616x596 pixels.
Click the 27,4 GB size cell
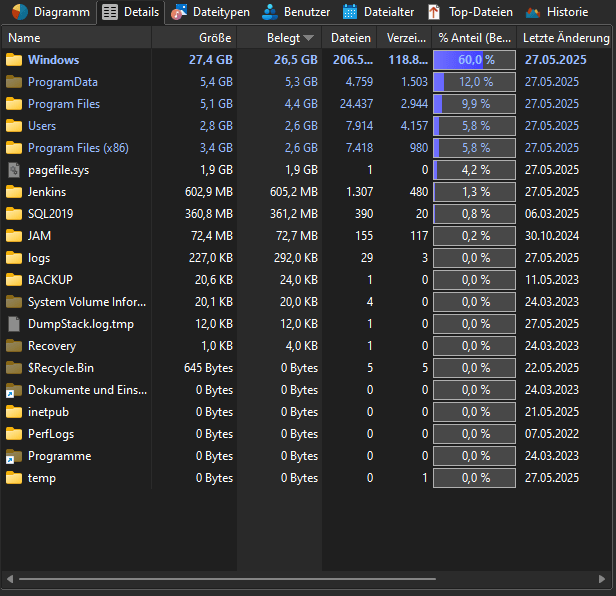pos(211,60)
